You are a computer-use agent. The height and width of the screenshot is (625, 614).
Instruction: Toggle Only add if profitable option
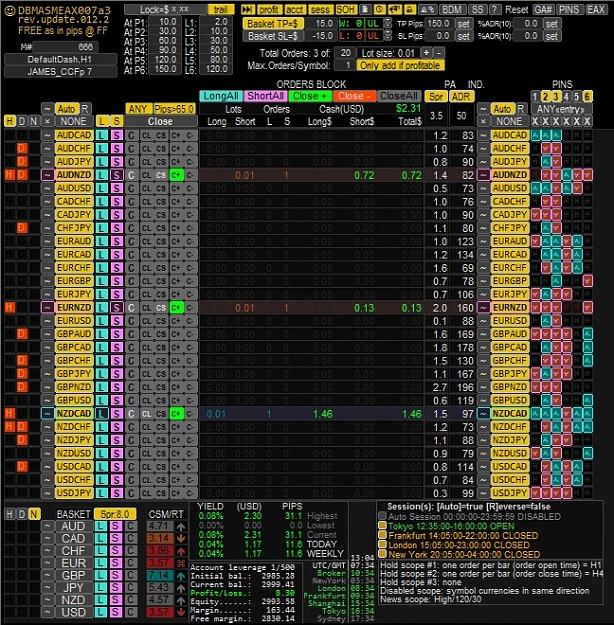coord(400,65)
